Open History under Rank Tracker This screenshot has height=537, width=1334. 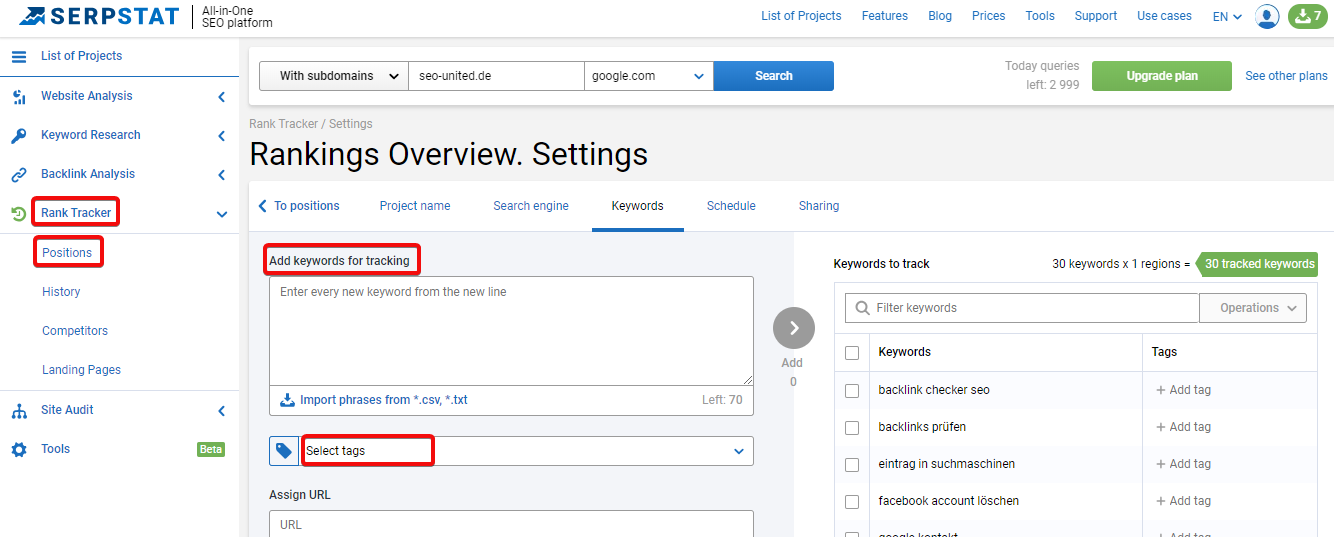pos(61,292)
